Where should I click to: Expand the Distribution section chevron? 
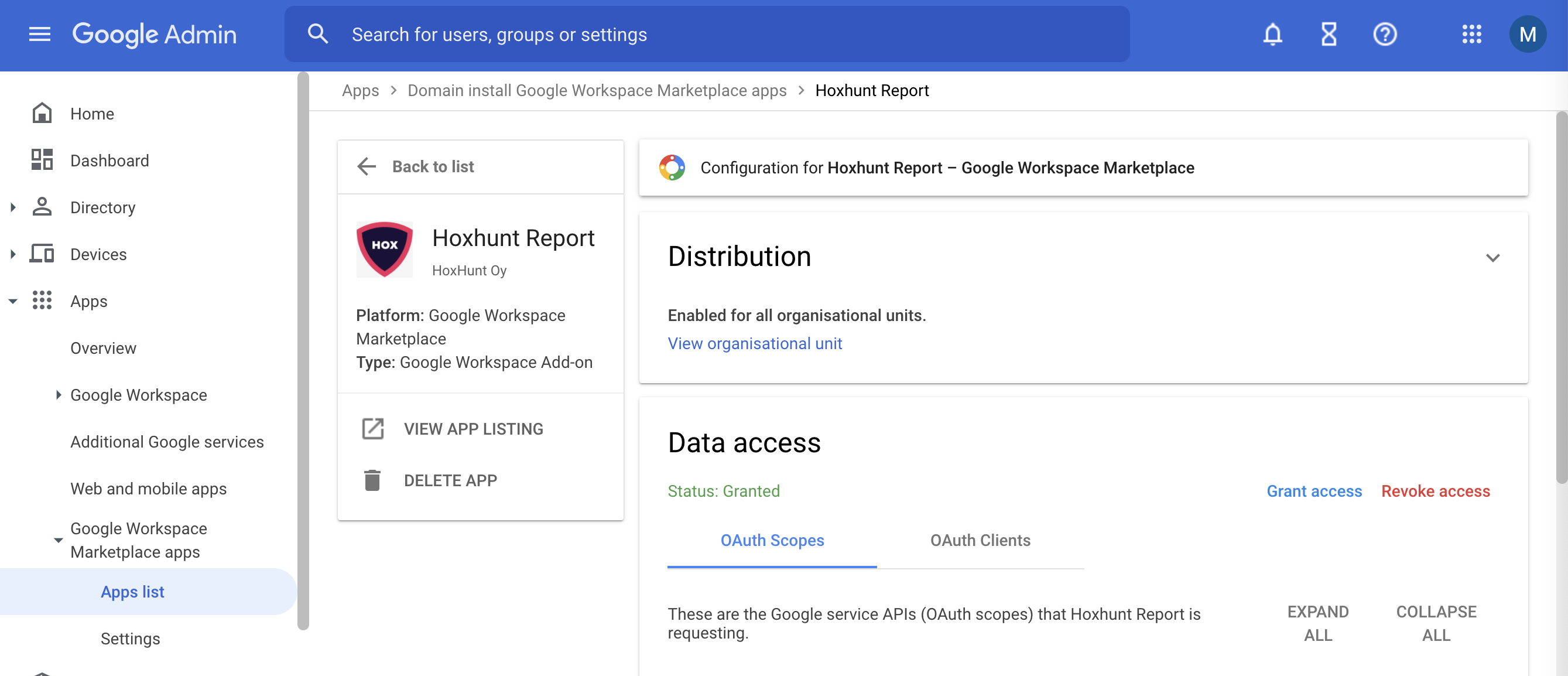1492,258
